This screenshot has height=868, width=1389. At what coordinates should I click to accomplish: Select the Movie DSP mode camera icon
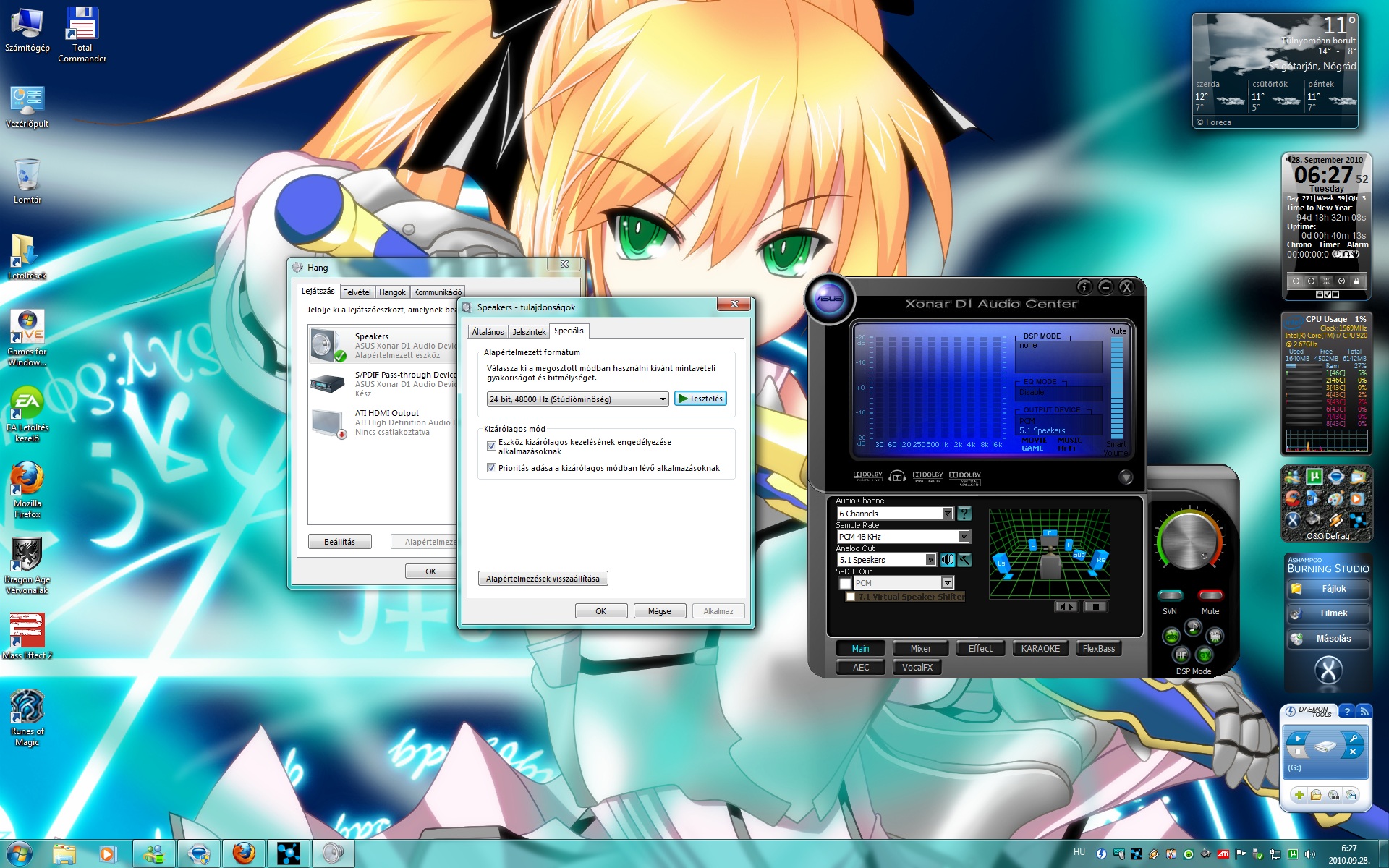tap(1215, 637)
